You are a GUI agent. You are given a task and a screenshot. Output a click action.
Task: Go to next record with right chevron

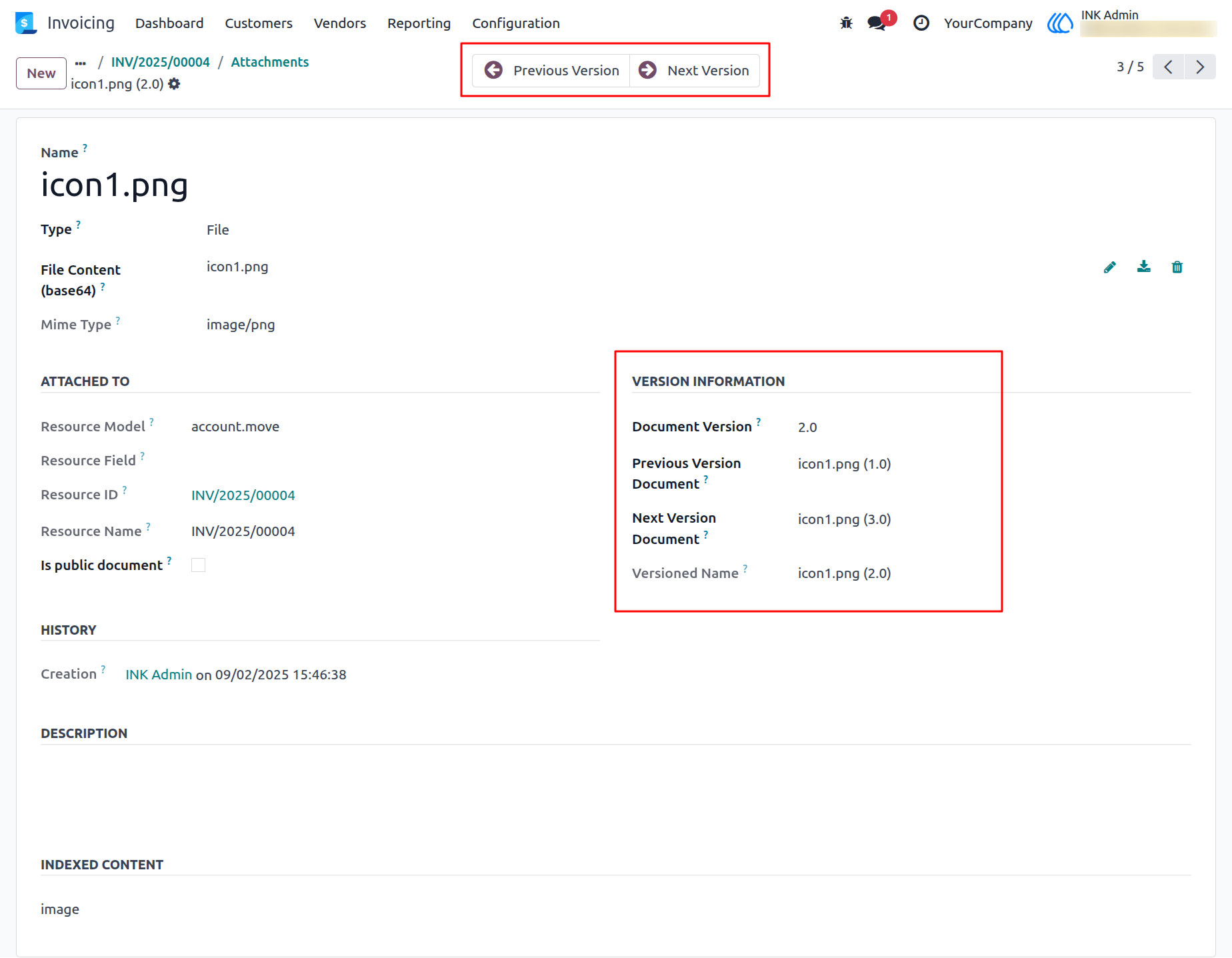click(x=1200, y=67)
